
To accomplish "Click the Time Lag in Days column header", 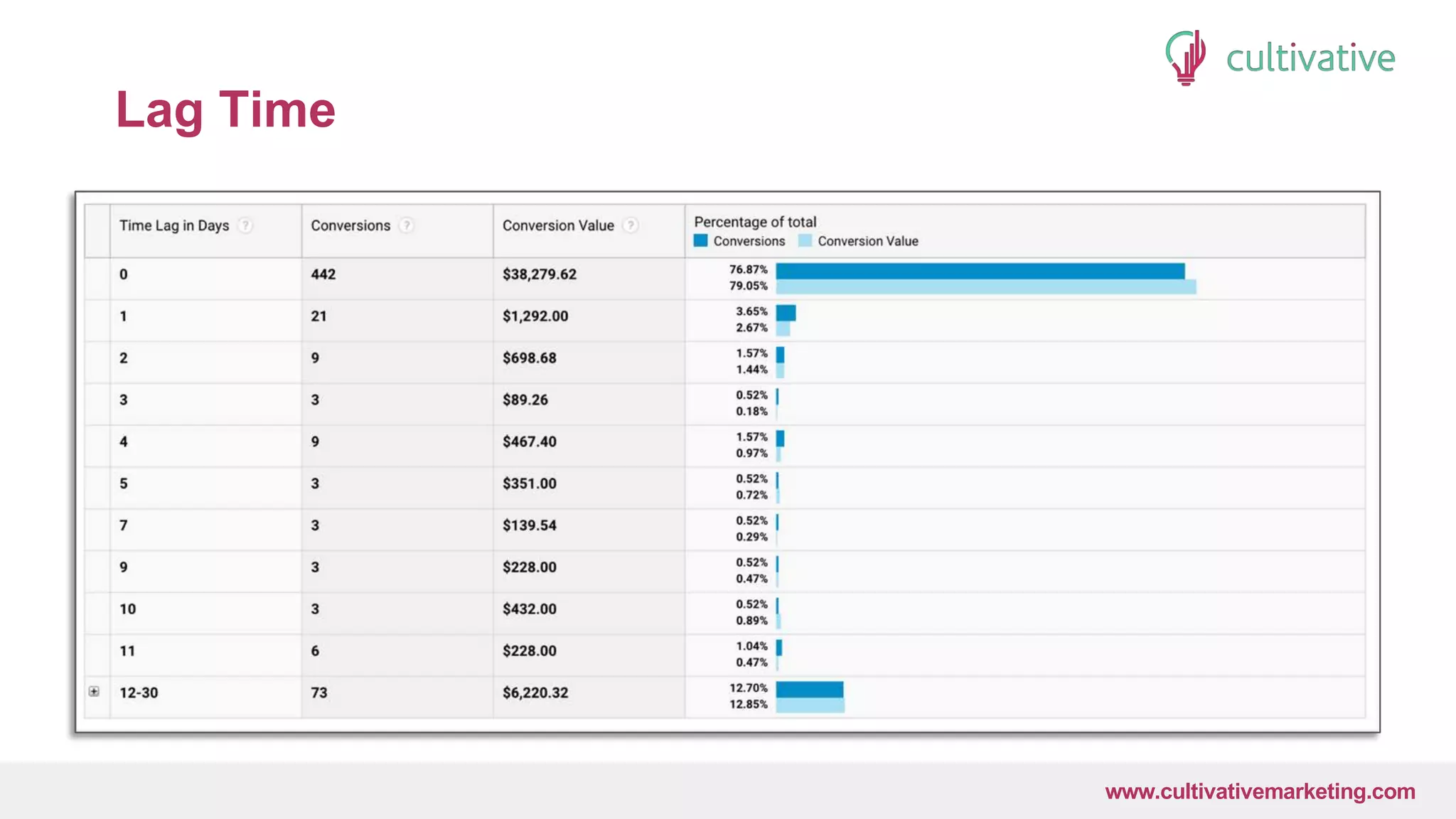I will pyautogui.click(x=174, y=225).
